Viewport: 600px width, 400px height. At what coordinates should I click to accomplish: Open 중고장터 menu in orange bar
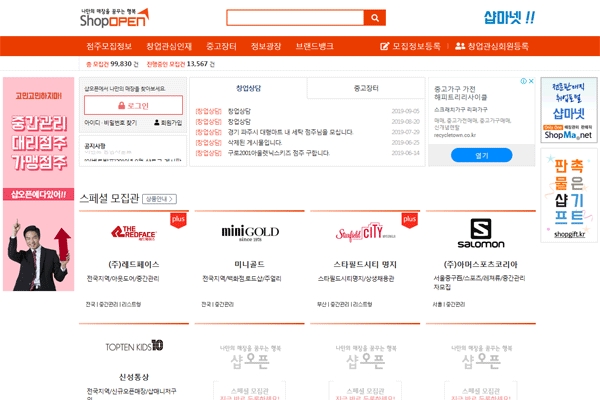point(221,46)
